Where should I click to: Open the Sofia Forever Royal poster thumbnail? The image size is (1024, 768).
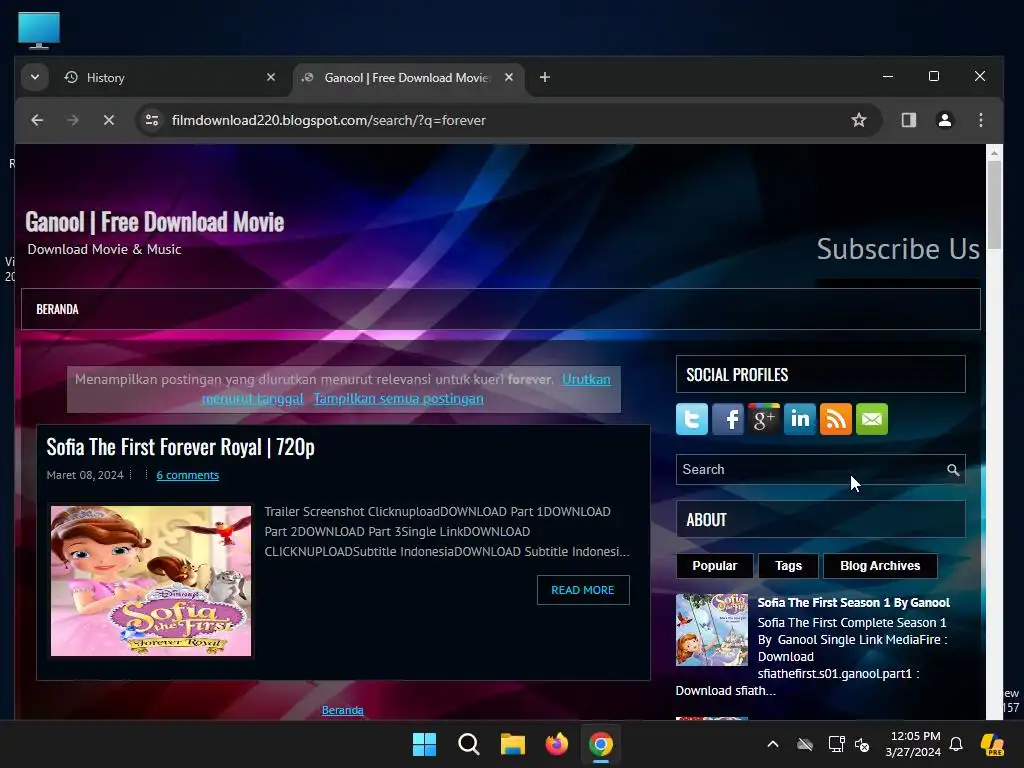tap(151, 581)
